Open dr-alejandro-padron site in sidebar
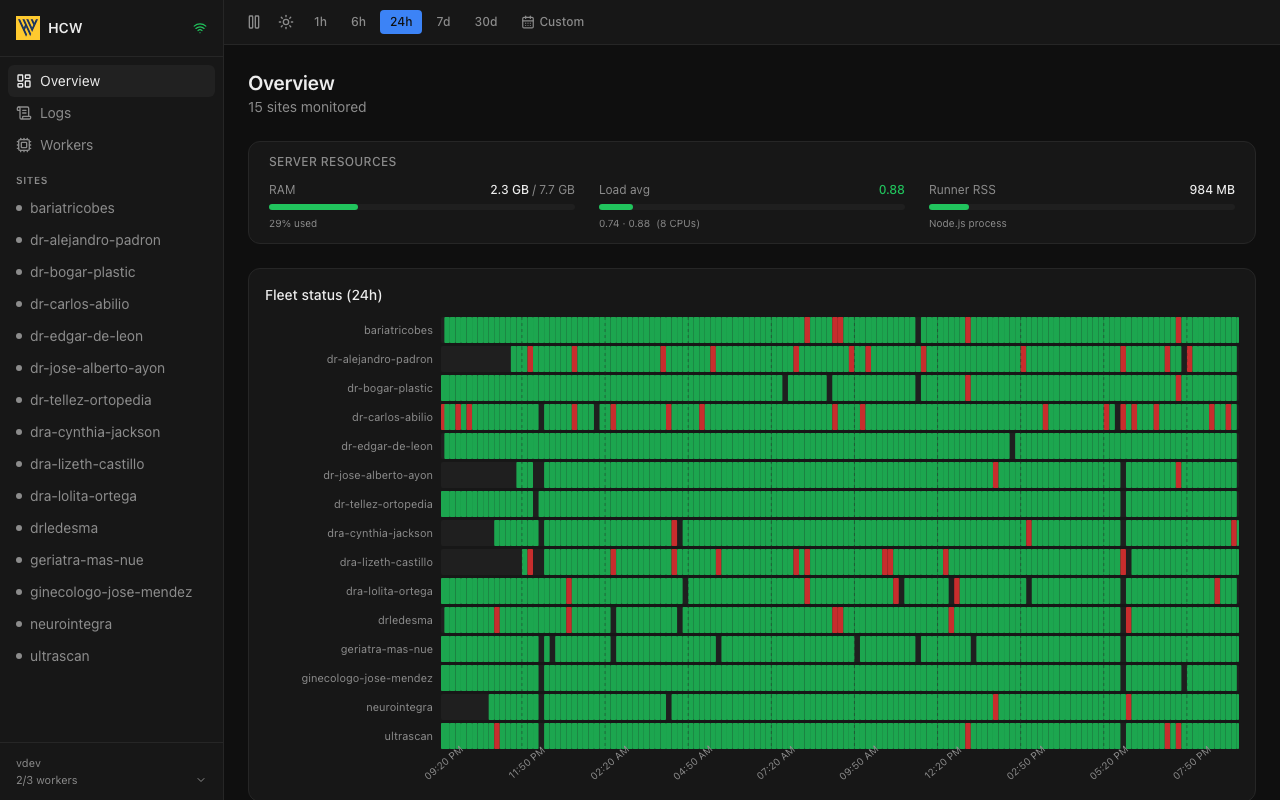Screen dimensions: 1280x800 [x=111, y=240]
